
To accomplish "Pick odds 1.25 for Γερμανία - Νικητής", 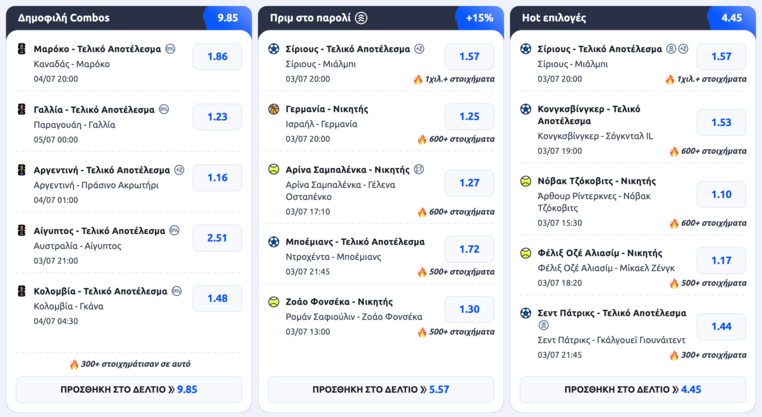I will coord(469,116).
